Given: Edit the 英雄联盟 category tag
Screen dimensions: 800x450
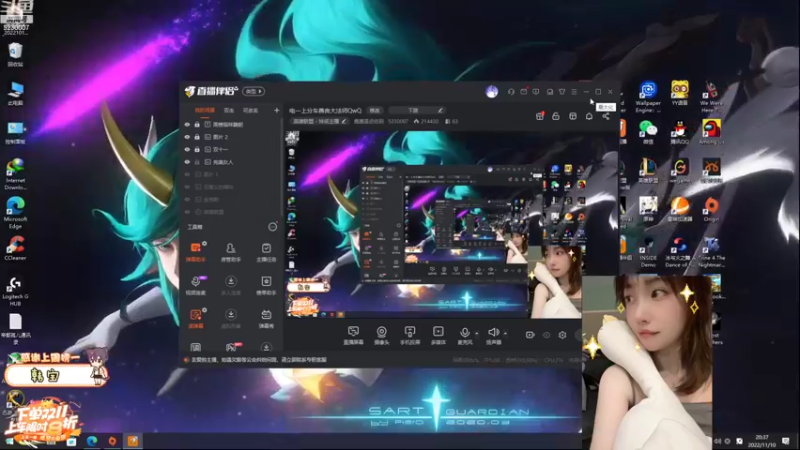Looking at the screenshot, I should (319, 121).
